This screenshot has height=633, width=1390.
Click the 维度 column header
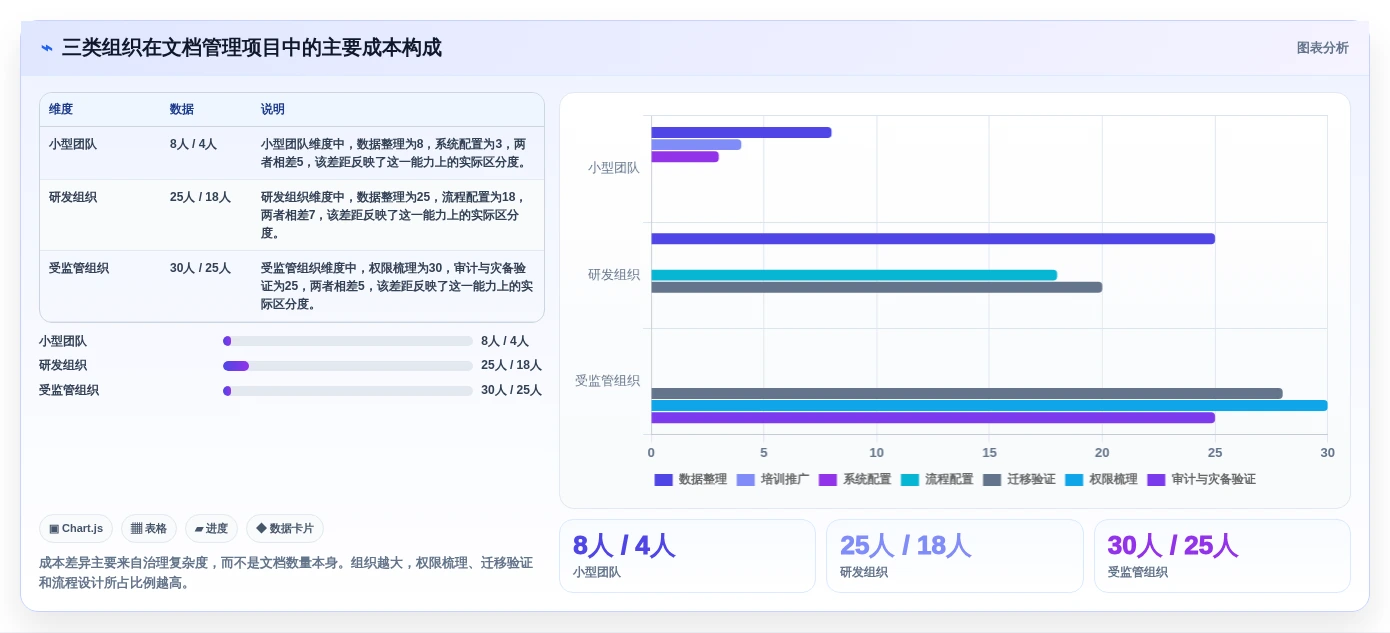(x=61, y=109)
